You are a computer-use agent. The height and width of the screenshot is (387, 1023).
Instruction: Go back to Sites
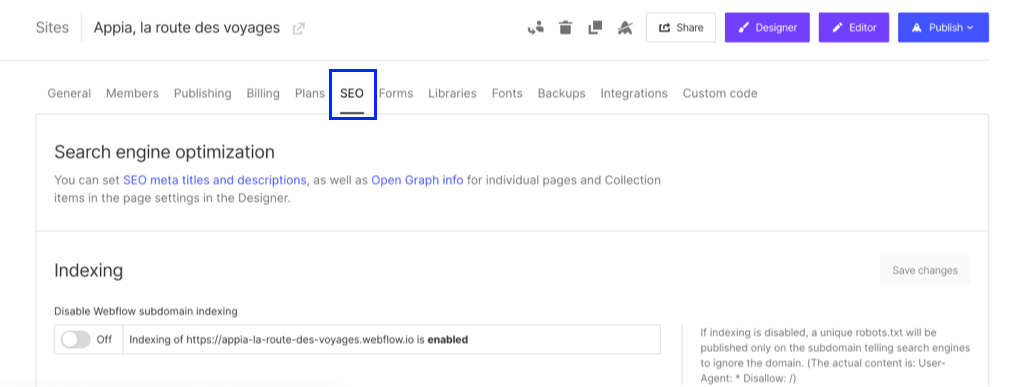coord(52,28)
